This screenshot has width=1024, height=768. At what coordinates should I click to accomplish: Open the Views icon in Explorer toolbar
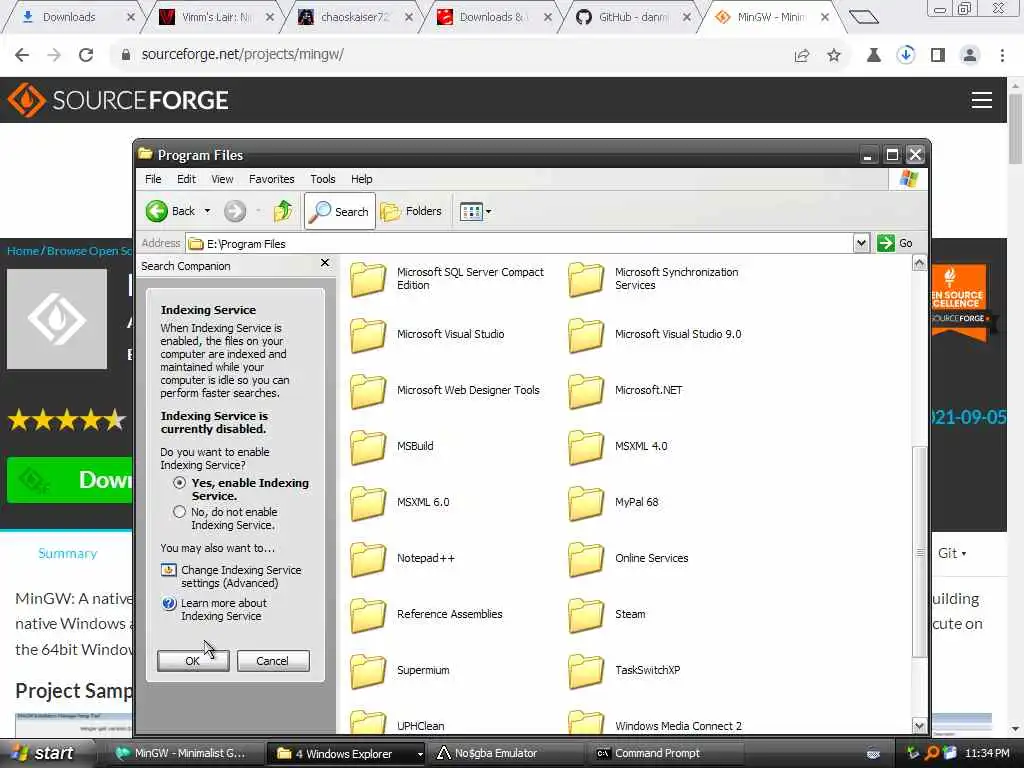(471, 211)
